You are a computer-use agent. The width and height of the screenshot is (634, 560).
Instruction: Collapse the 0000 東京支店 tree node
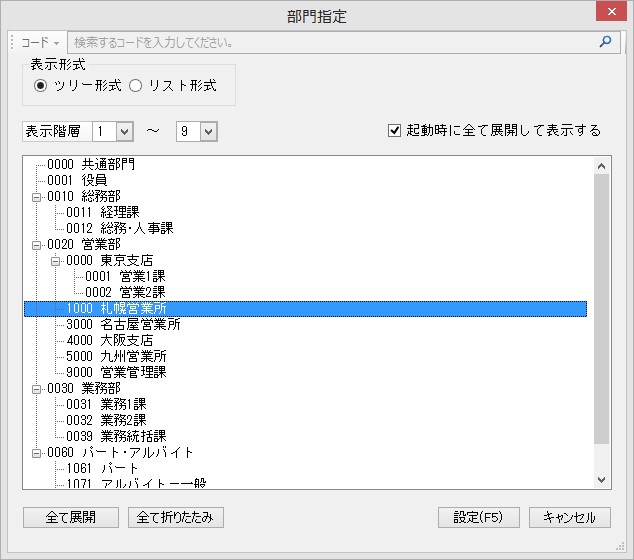coord(56,261)
